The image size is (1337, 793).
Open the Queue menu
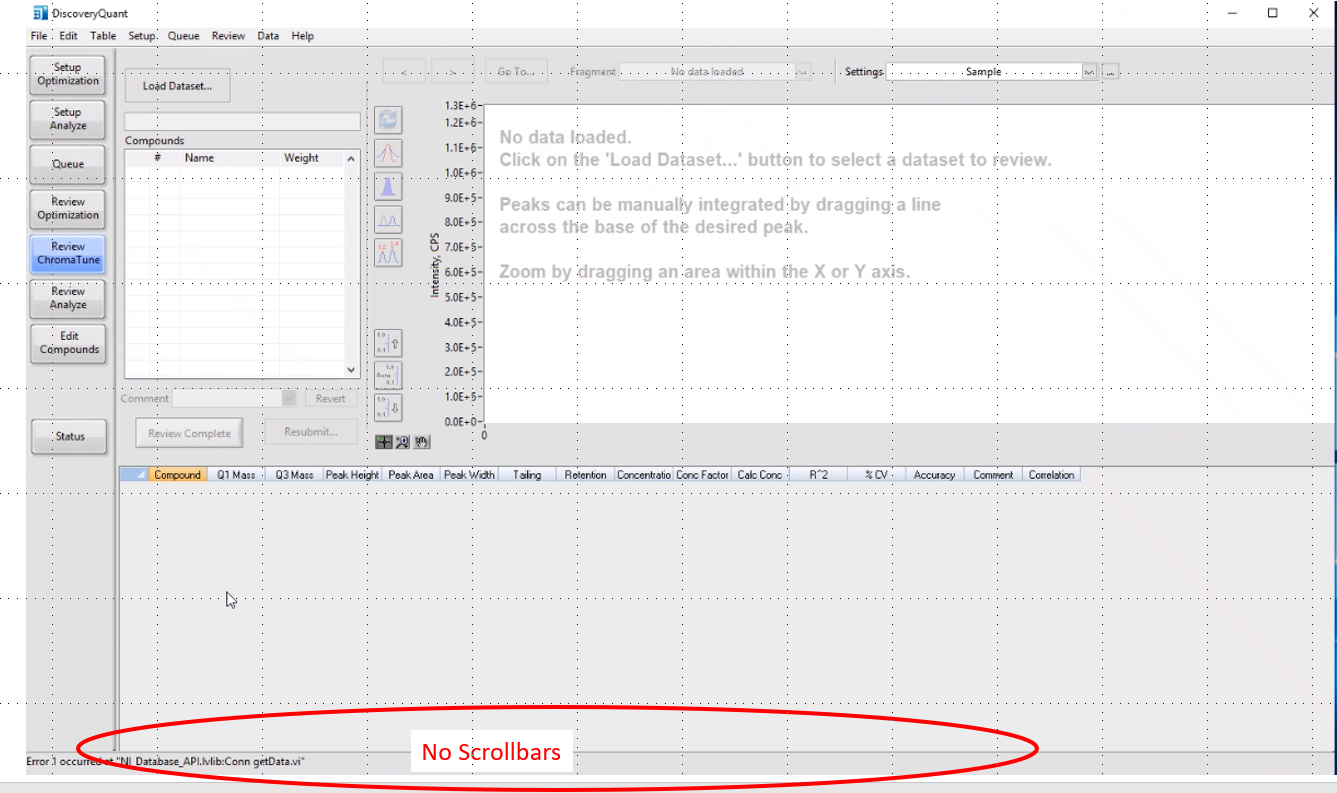pos(184,36)
